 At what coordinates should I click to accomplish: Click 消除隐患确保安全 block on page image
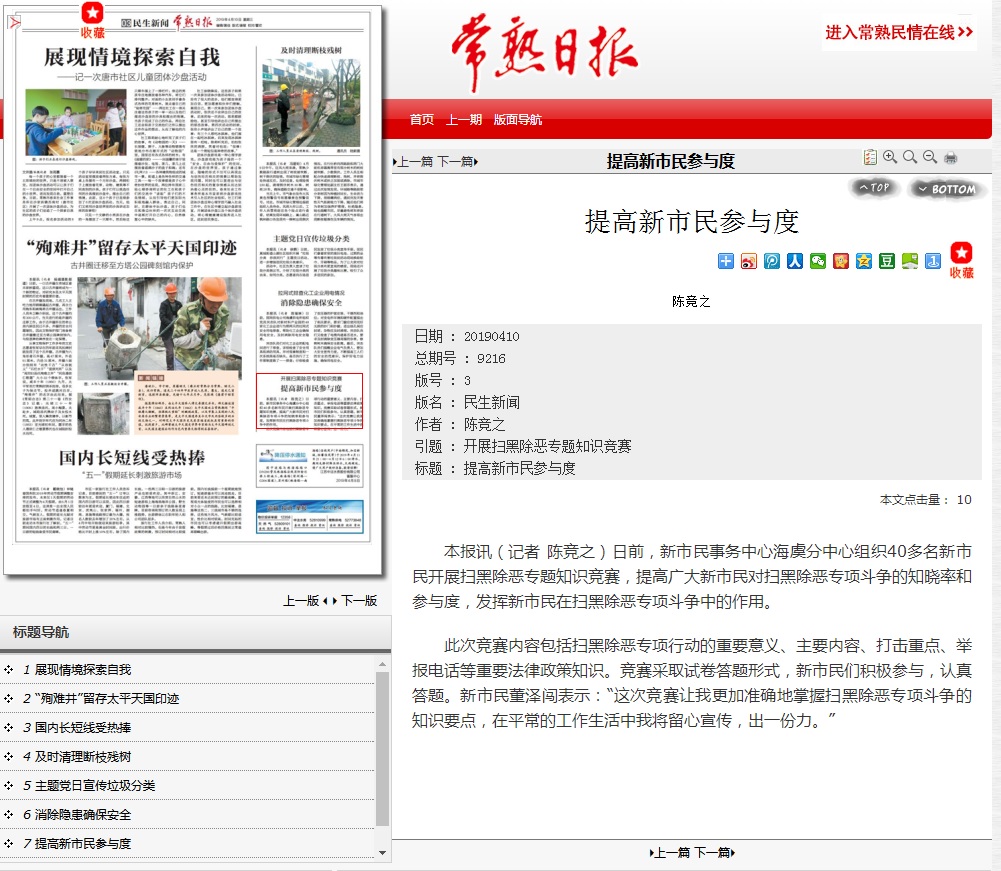pyautogui.click(x=311, y=328)
